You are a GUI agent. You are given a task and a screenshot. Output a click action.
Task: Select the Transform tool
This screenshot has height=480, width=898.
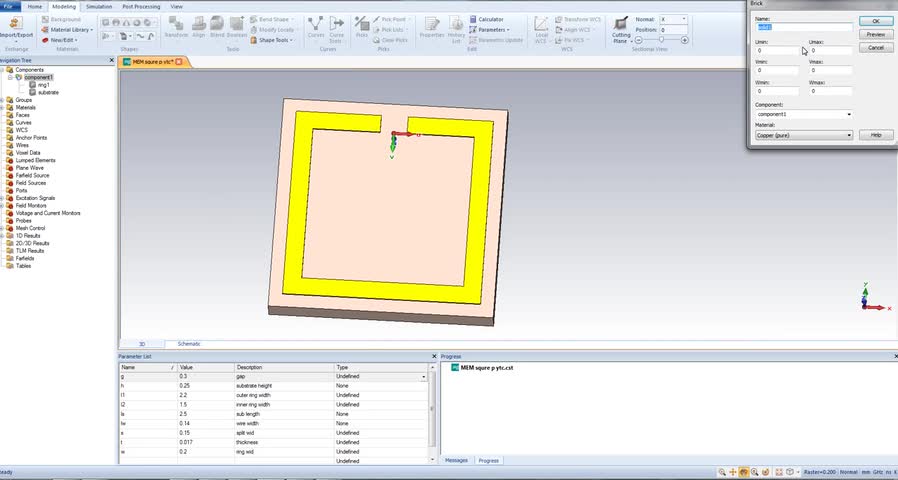point(176,27)
